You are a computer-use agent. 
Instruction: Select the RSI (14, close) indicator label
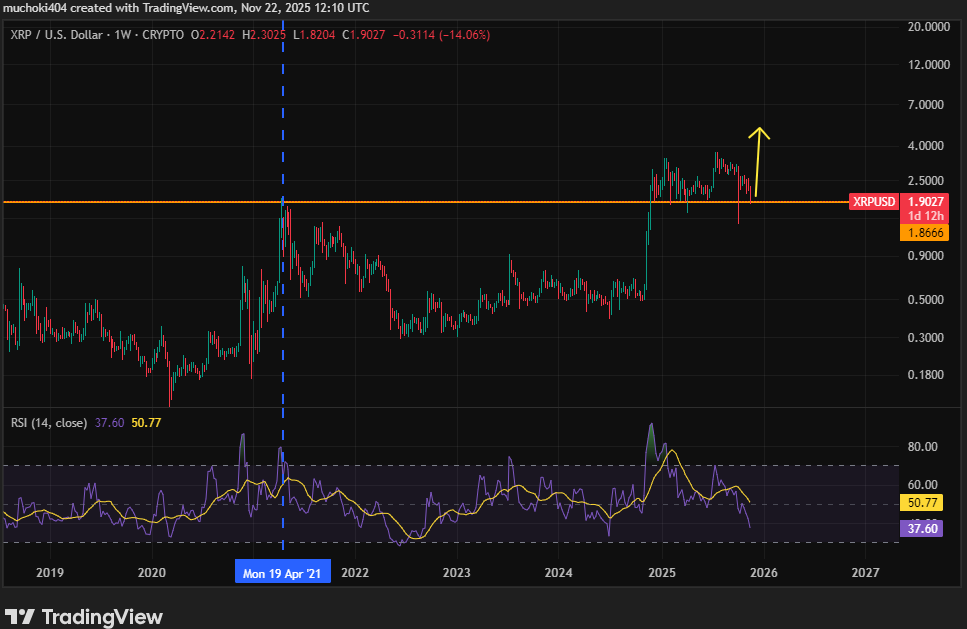click(x=48, y=422)
